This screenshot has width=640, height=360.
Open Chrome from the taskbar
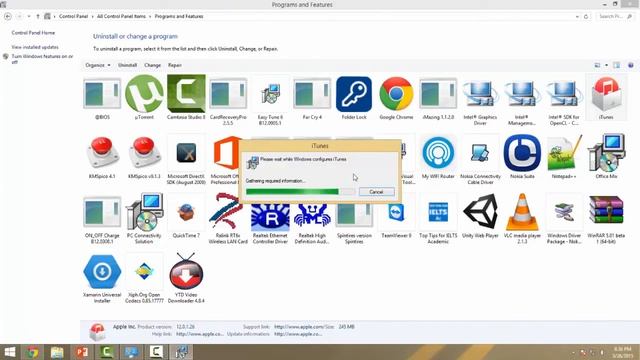click(x=32, y=352)
